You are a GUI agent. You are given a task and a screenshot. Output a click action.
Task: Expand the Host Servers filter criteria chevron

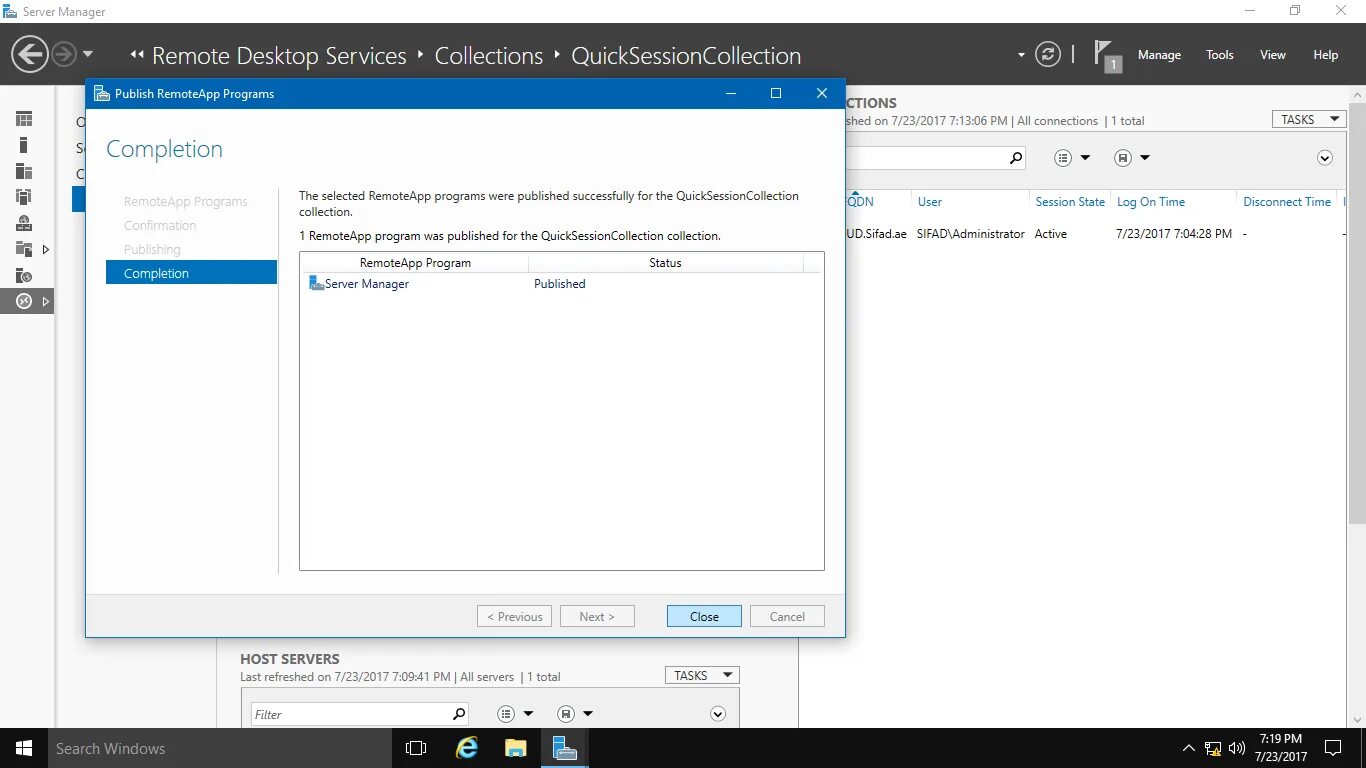717,714
